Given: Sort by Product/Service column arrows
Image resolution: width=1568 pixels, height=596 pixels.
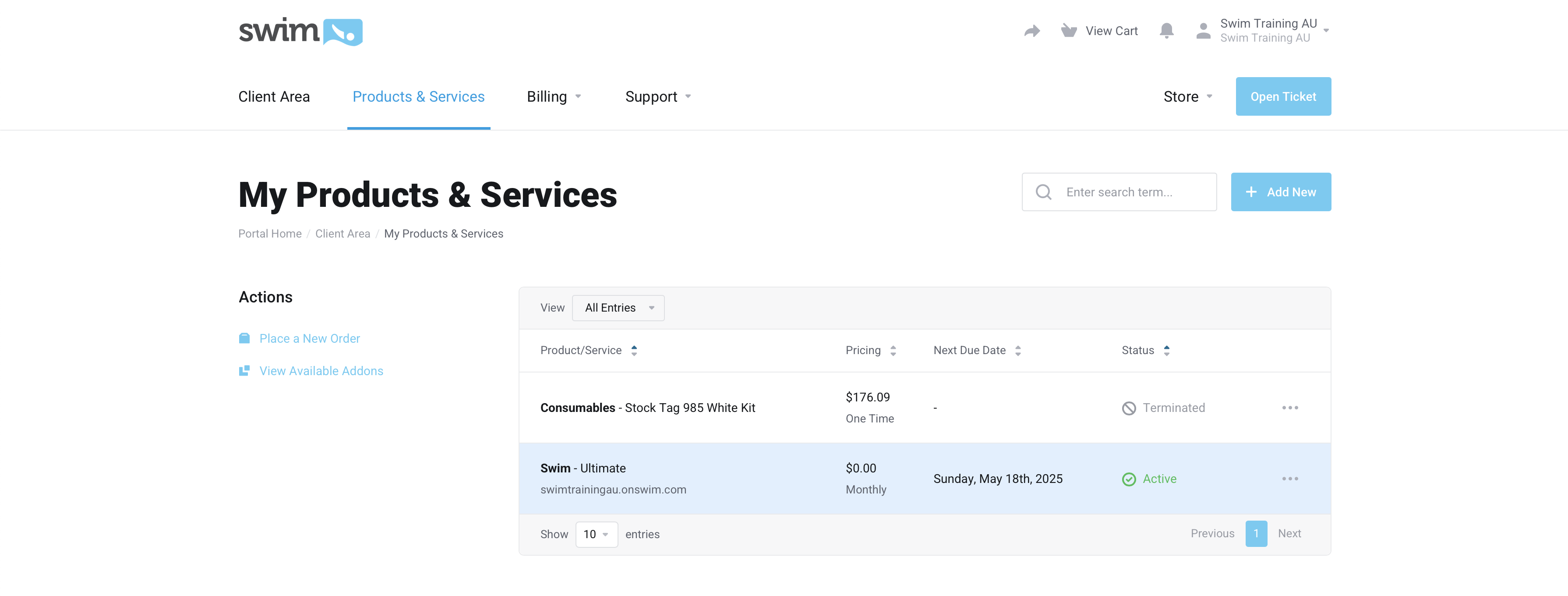Looking at the screenshot, I should tap(634, 351).
